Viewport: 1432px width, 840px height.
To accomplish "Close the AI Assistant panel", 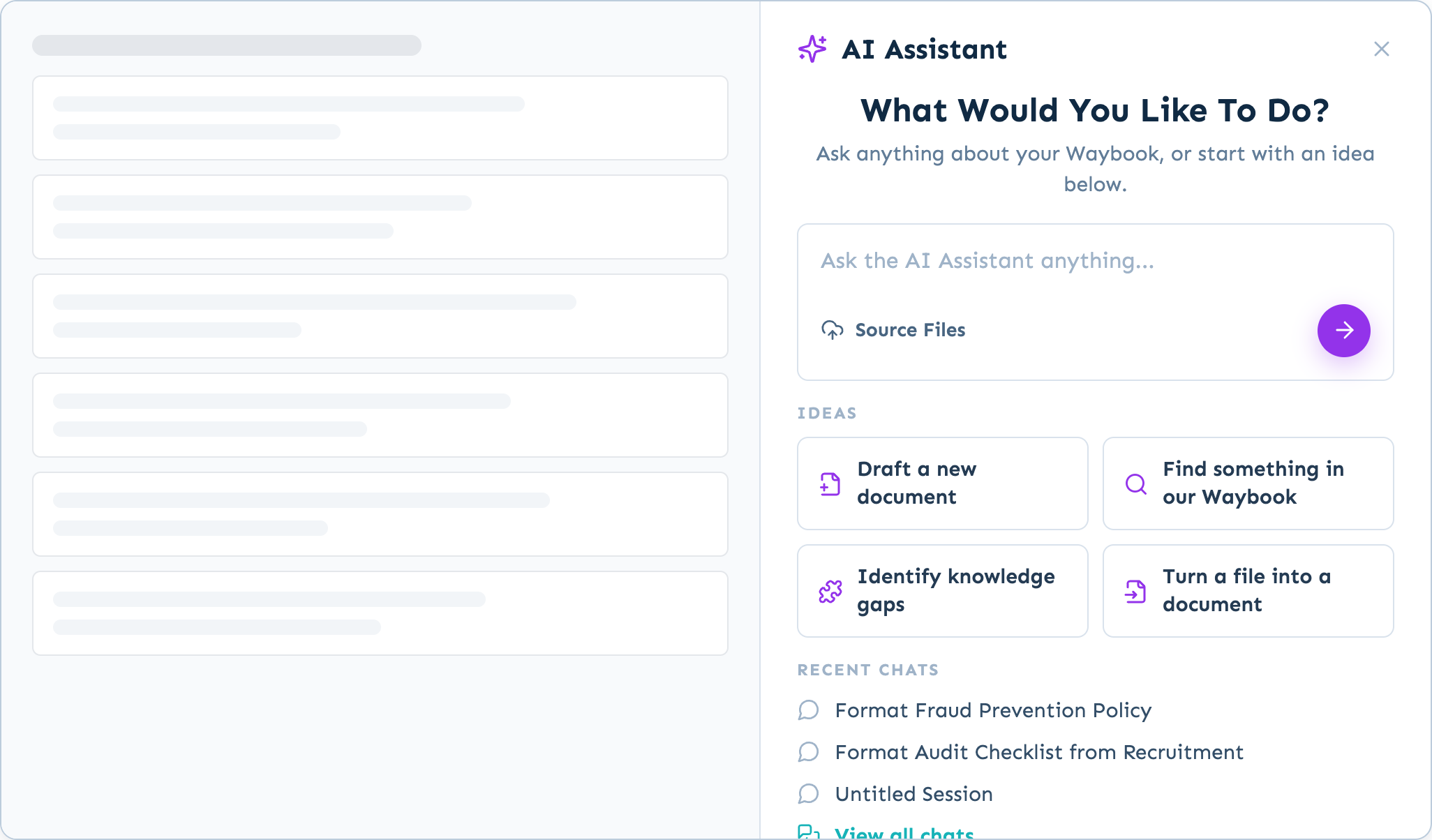I will coord(1381,49).
